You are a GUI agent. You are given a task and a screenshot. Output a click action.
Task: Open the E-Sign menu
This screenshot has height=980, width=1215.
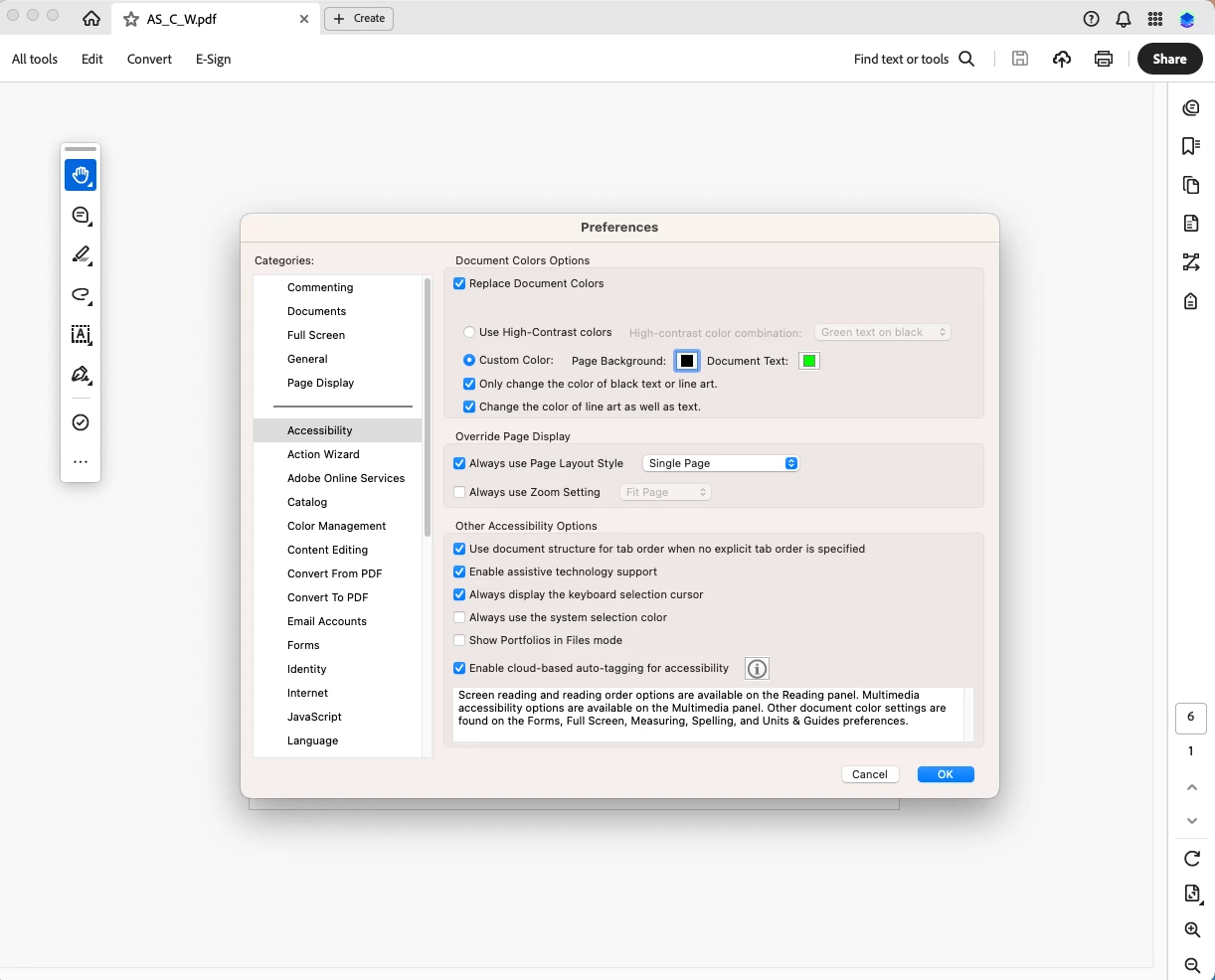[213, 59]
